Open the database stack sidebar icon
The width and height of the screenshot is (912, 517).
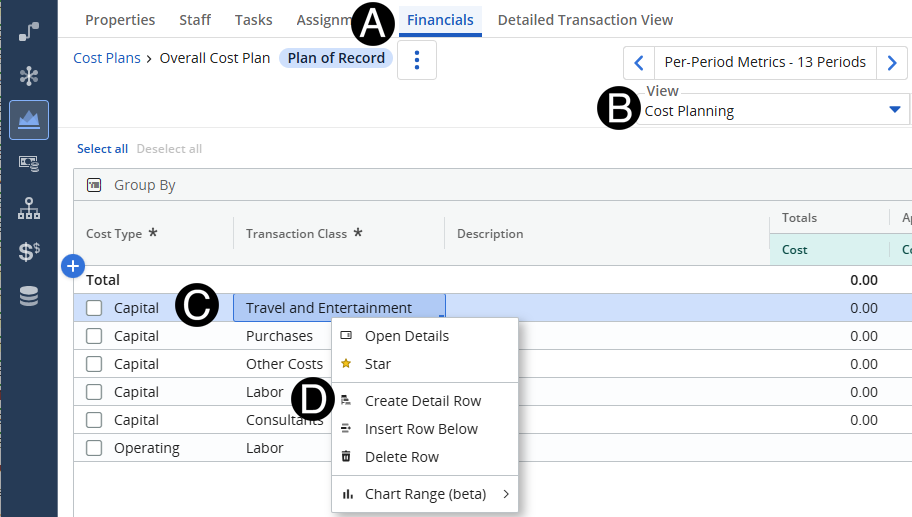point(29,296)
